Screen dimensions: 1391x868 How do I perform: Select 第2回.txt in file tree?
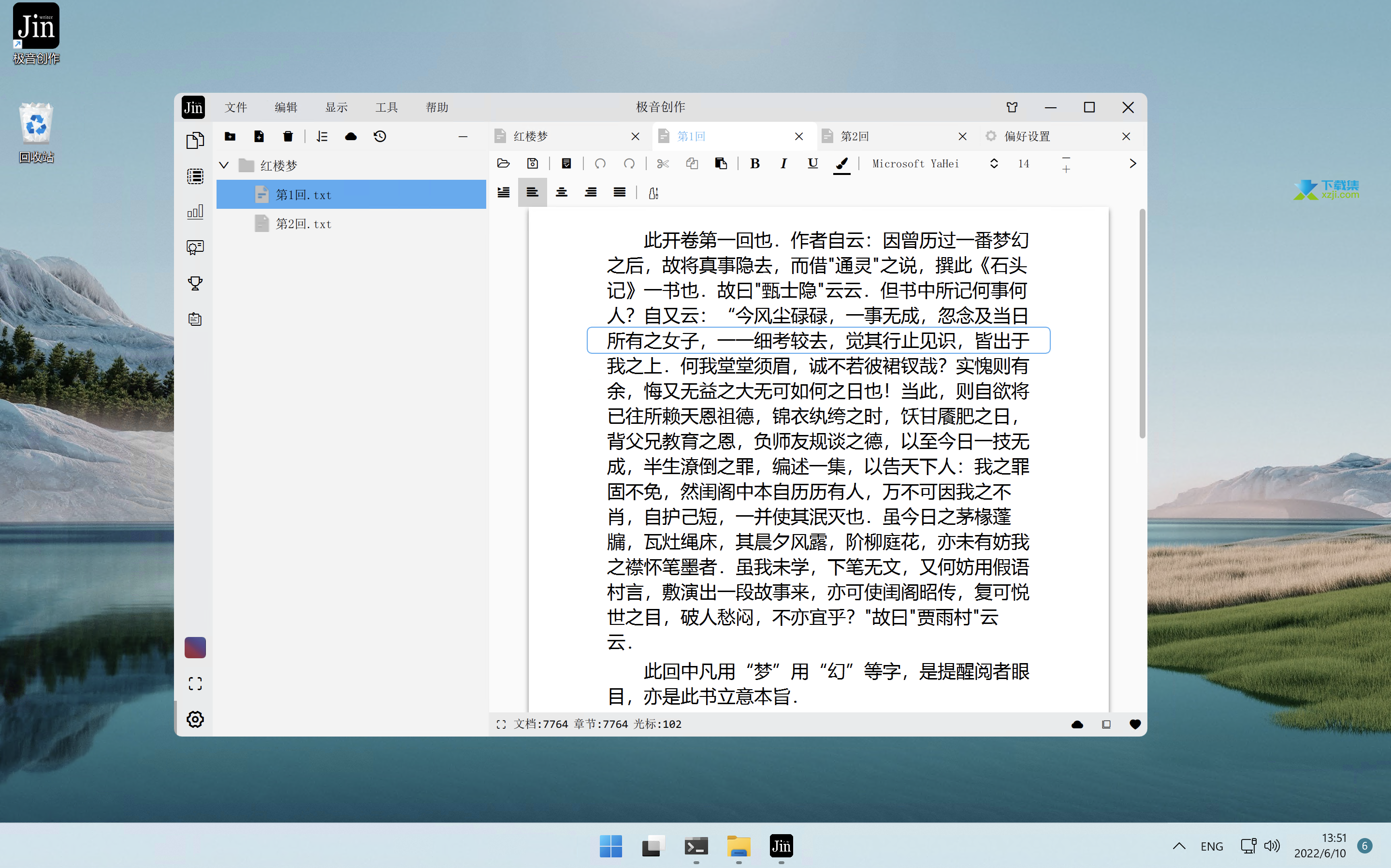tap(303, 224)
